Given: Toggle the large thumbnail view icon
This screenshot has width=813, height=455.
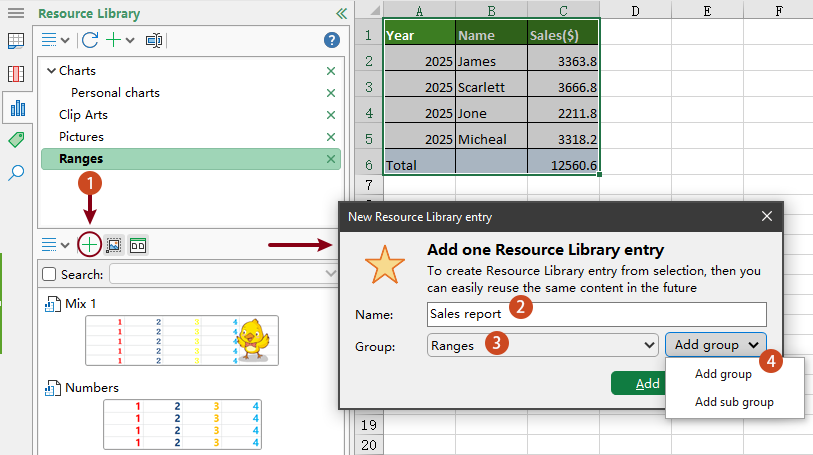Looking at the screenshot, I should [138, 244].
